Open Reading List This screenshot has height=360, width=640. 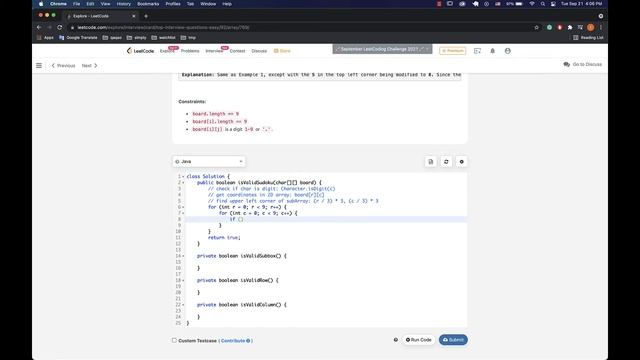pos(588,38)
